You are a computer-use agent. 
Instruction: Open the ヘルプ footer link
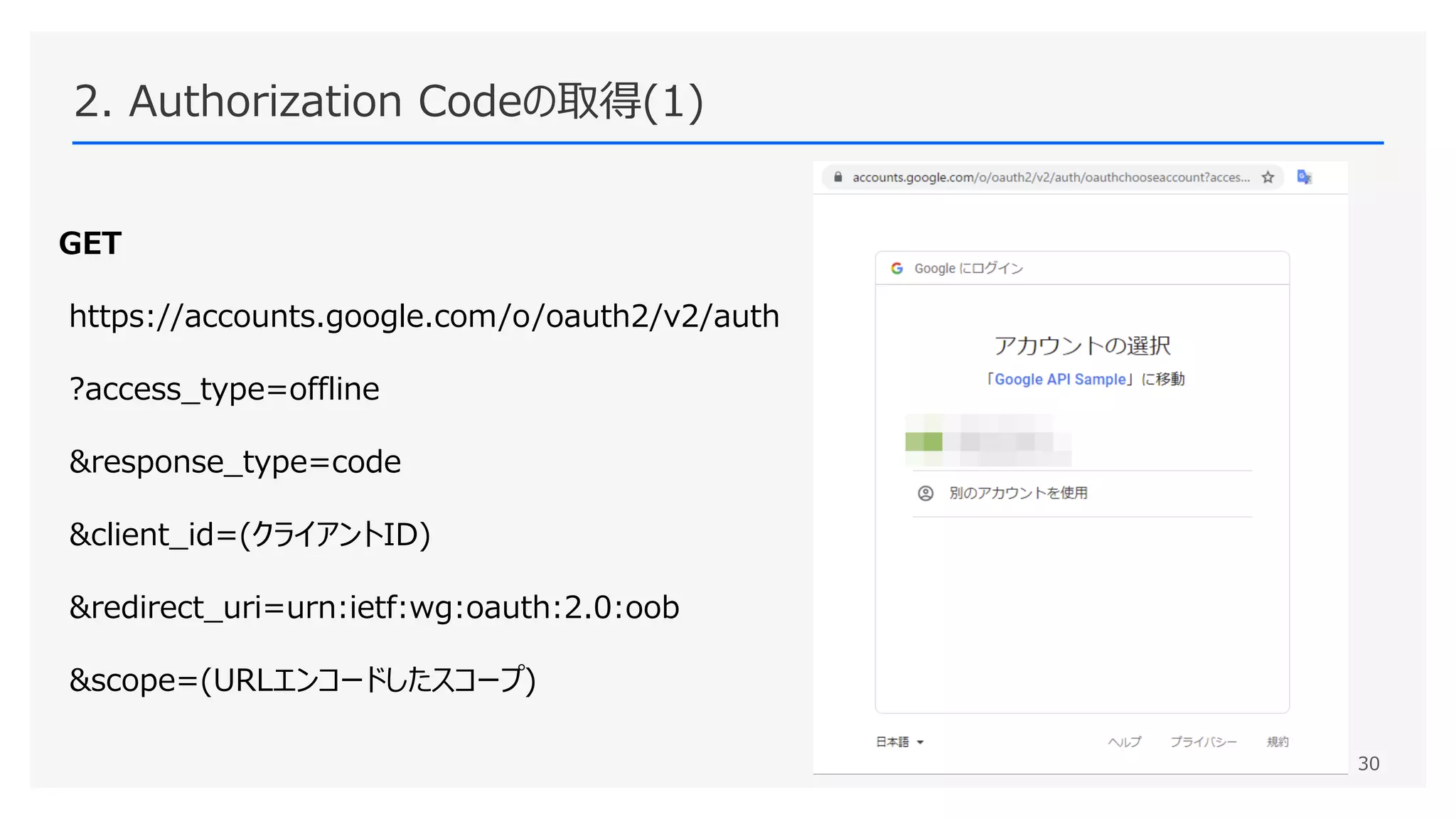1124,742
